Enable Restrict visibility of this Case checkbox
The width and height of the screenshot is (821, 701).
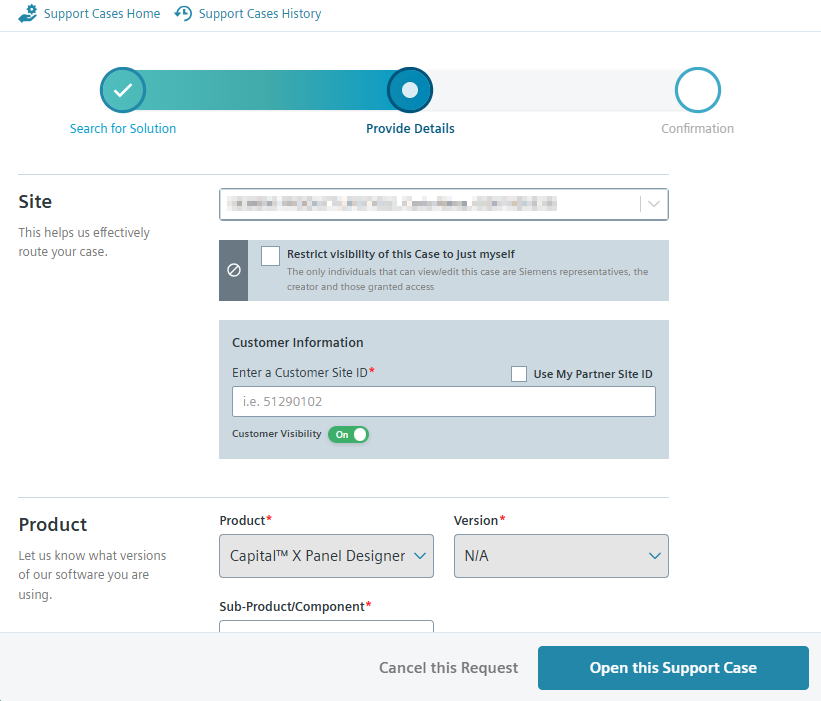click(270, 256)
